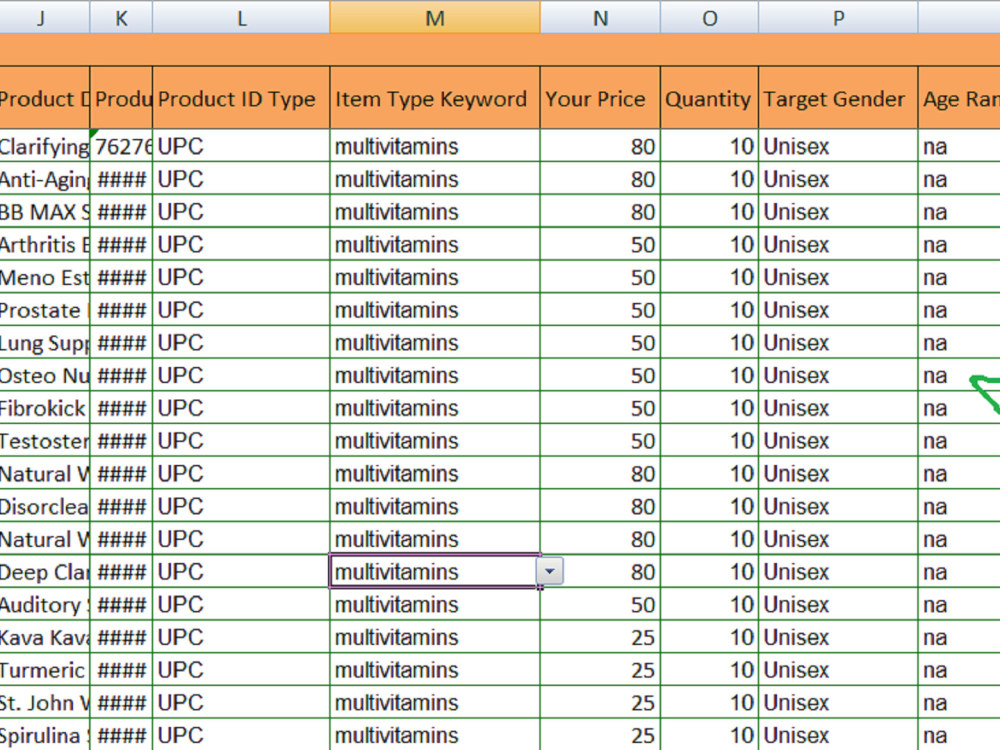Click the #### product ID cell in the Turmeric row
This screenshot has height=750, width=1000.
121,670
